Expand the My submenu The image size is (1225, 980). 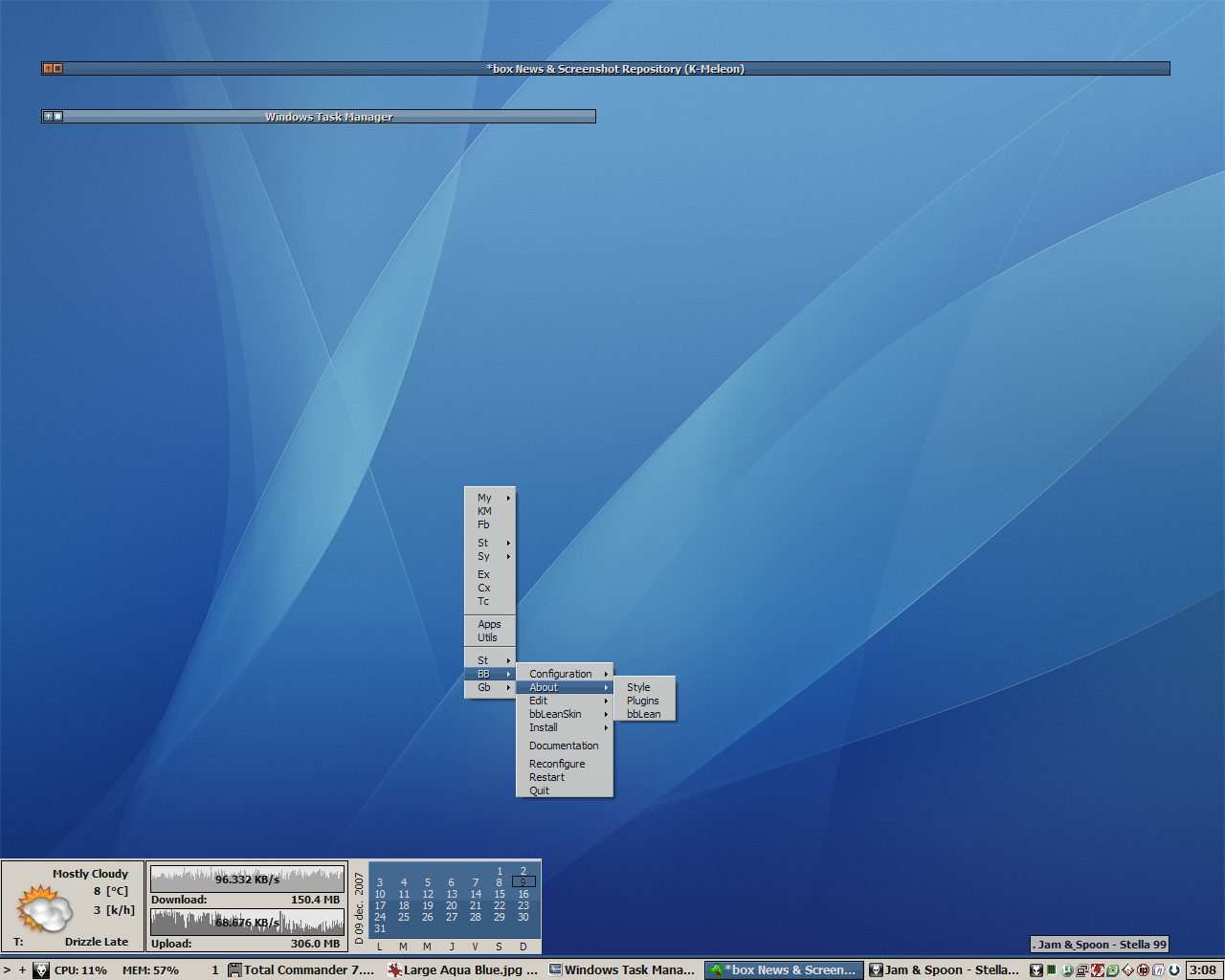tap(490, 498)
